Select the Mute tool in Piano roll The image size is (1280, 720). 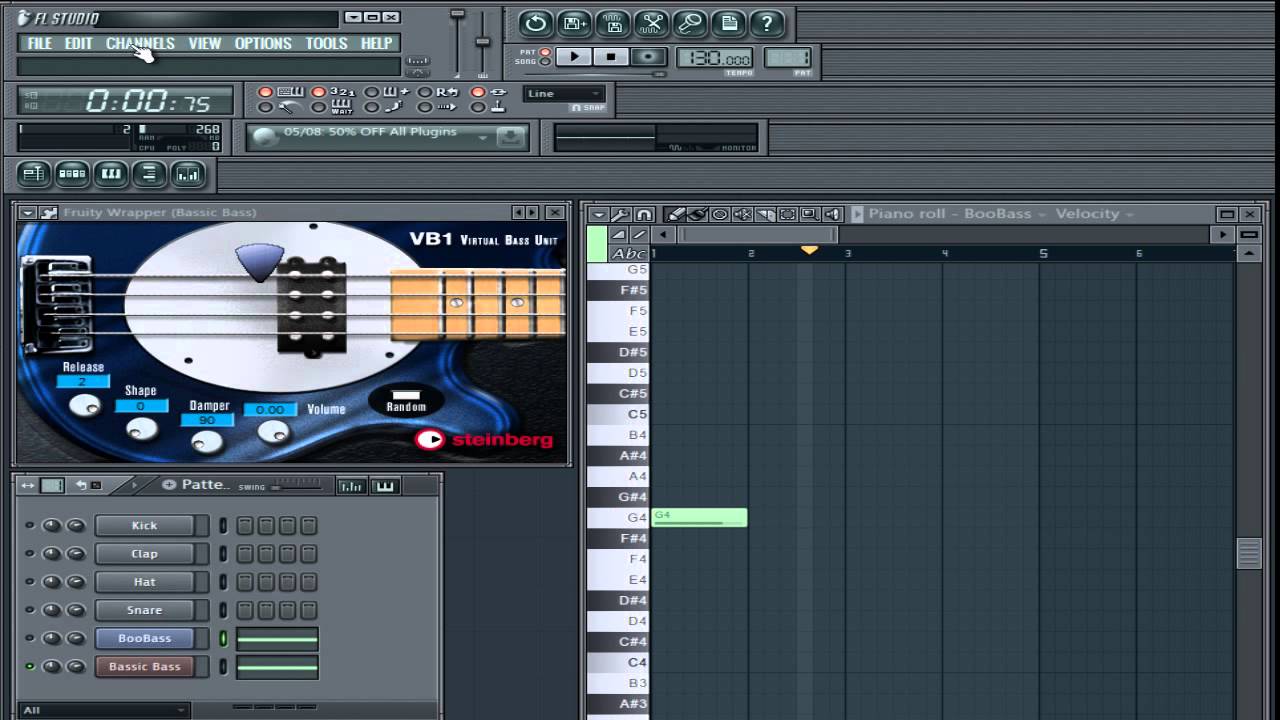742,214
